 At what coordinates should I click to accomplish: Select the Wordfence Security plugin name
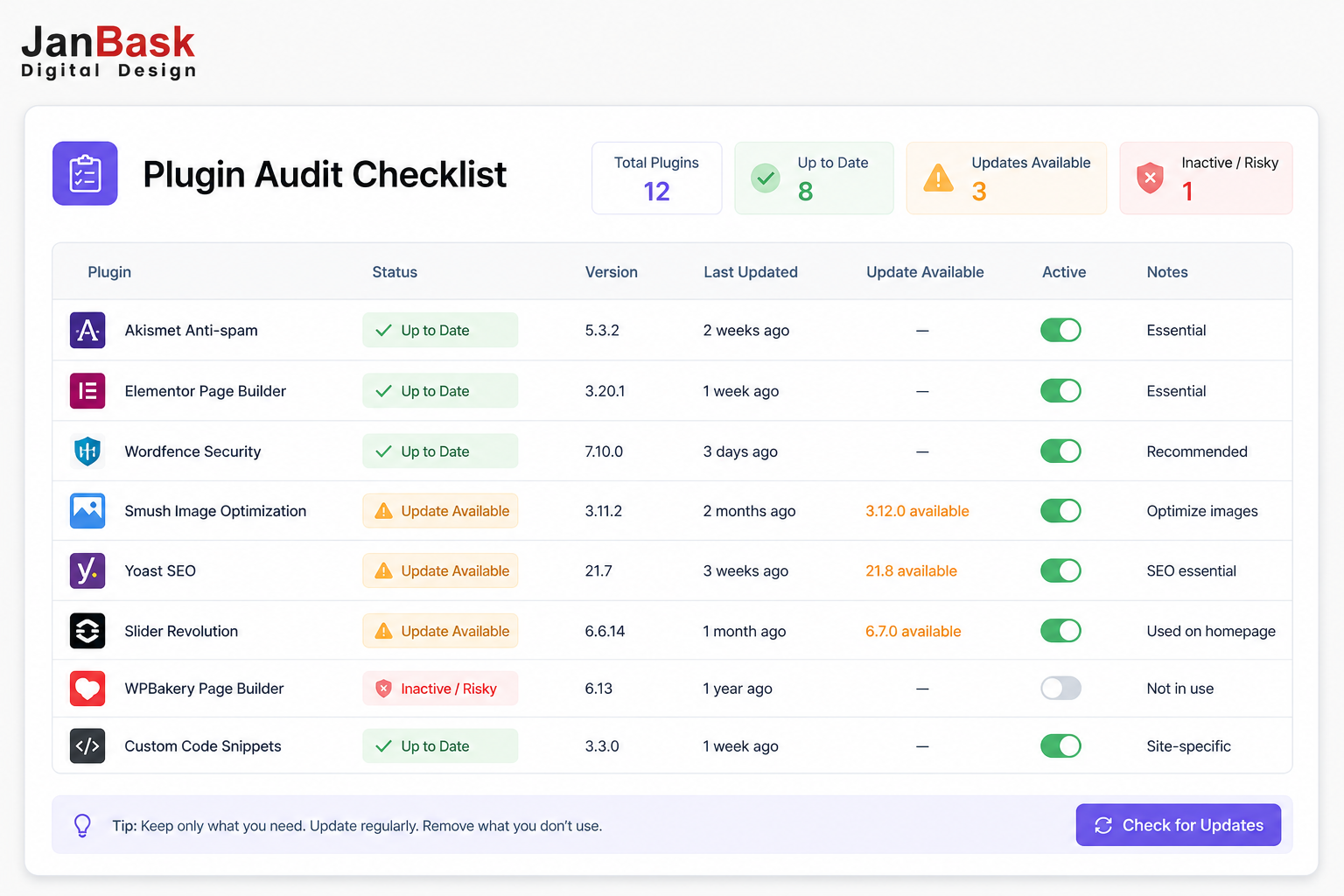coord(192,451)
